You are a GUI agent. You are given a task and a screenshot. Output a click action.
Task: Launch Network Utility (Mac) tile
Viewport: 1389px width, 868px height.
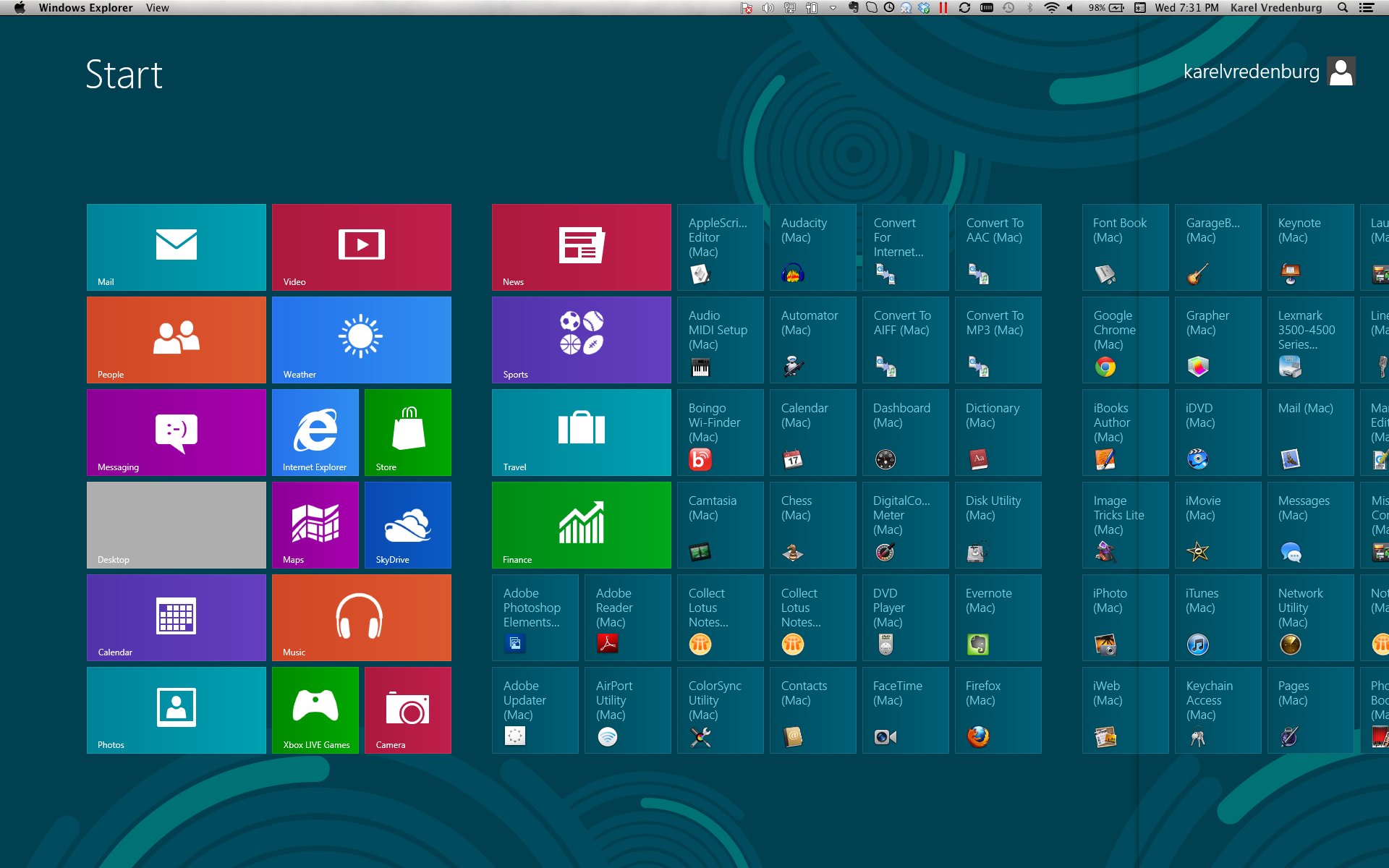pyautogui.click(x=1311, y=618)
